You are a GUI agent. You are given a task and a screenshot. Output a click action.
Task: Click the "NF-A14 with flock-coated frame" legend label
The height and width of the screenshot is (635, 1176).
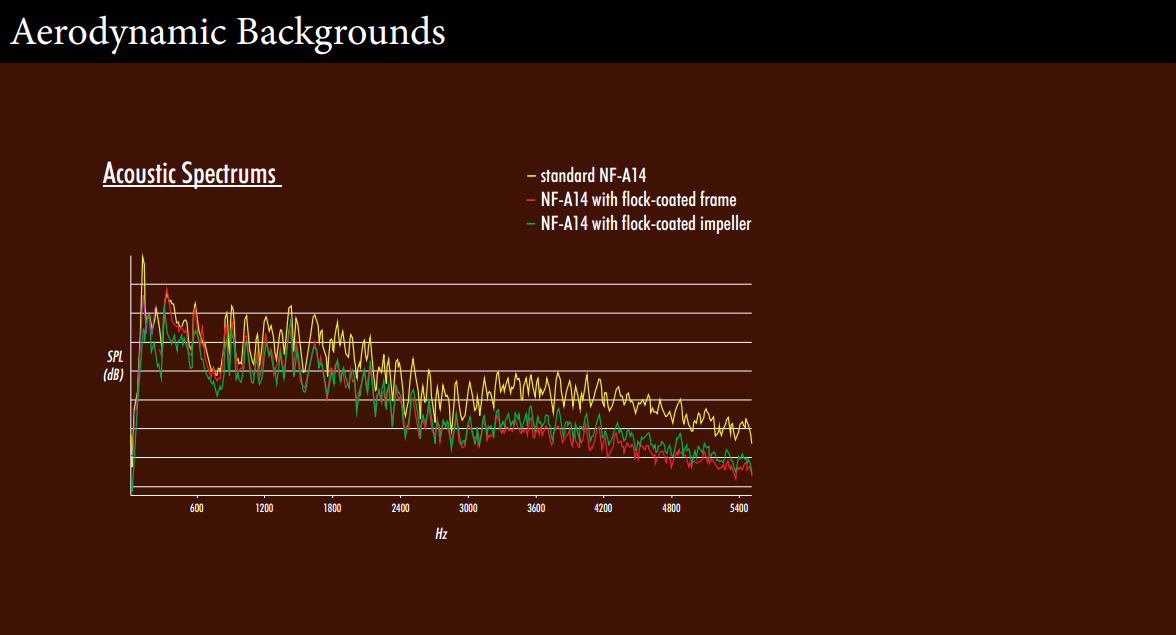[x=638, y=199]
